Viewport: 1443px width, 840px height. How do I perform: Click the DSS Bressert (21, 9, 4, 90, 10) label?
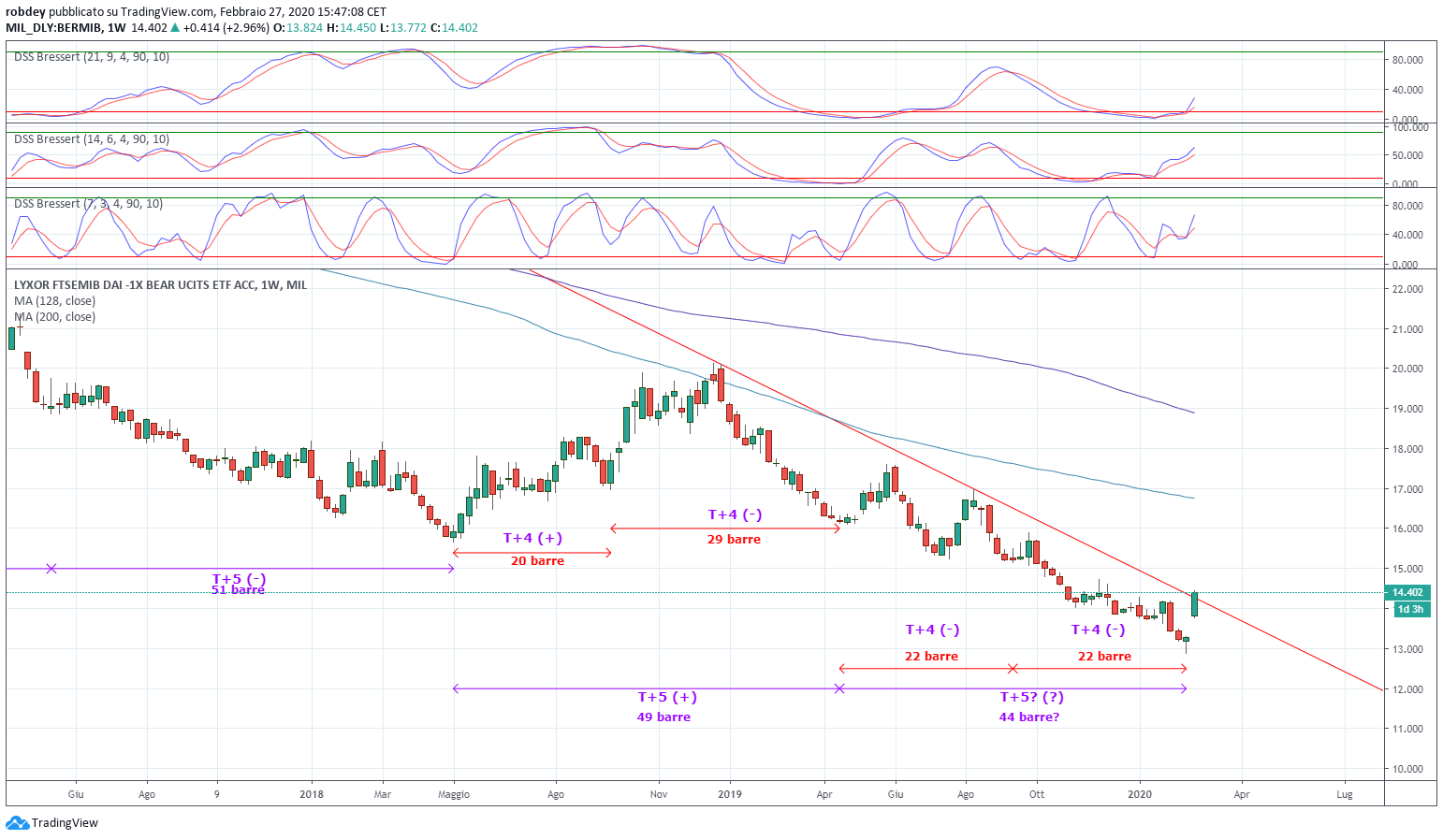pos(92,57)
